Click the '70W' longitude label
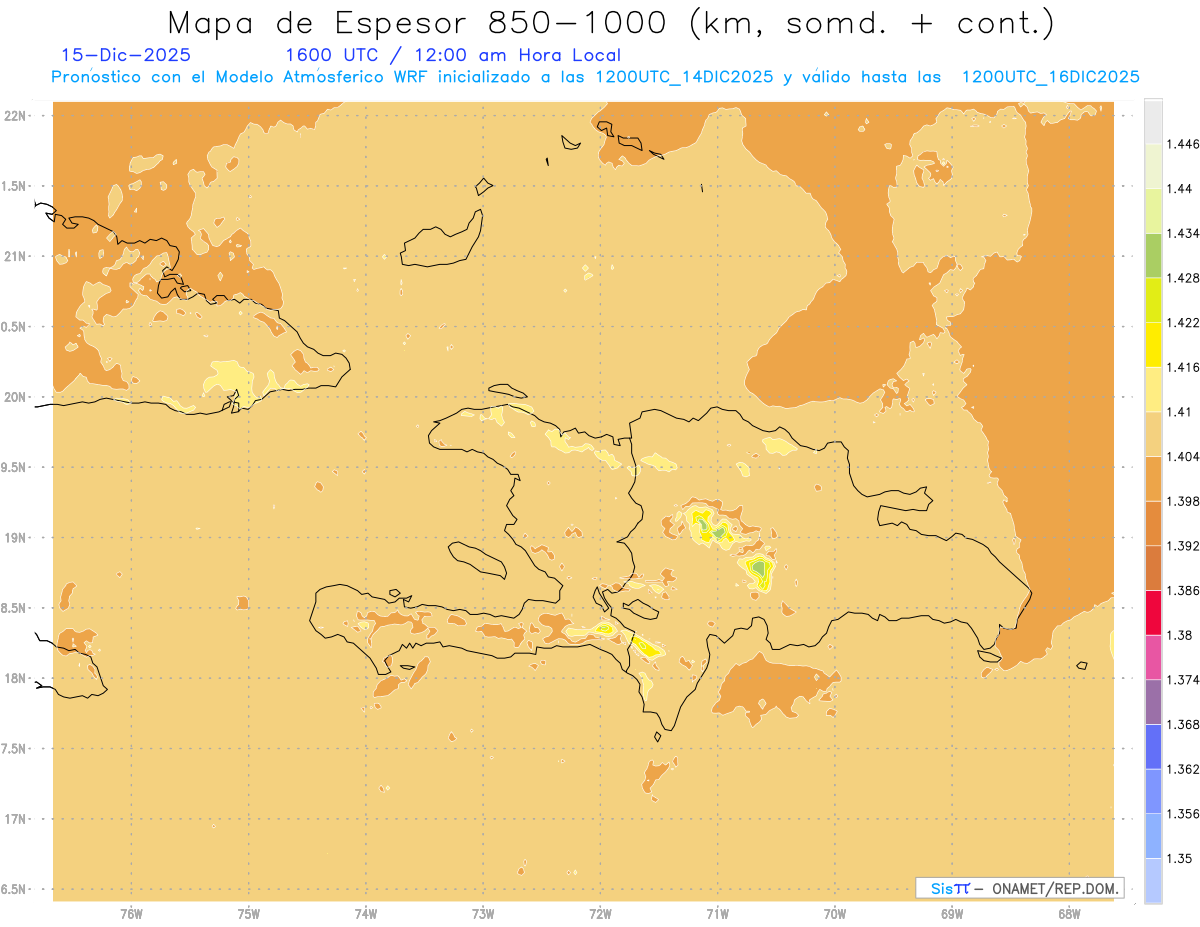 click(835, 914)
